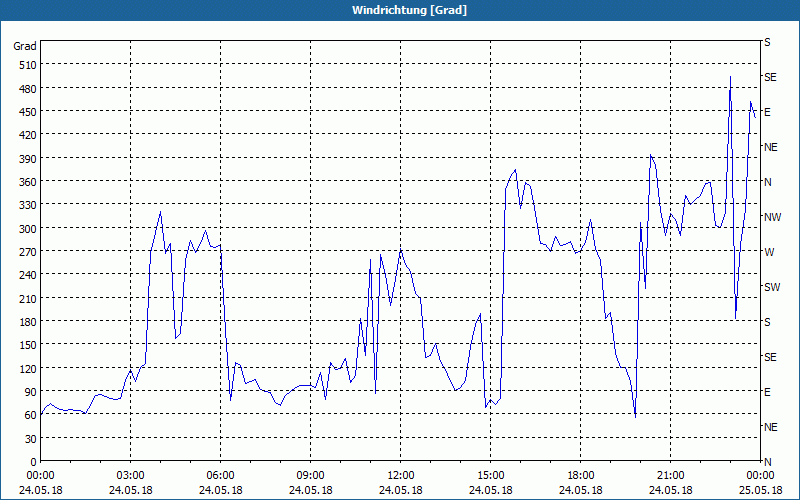
Task: Select the 300 value on the degree axis
Action: pos(28,229)
